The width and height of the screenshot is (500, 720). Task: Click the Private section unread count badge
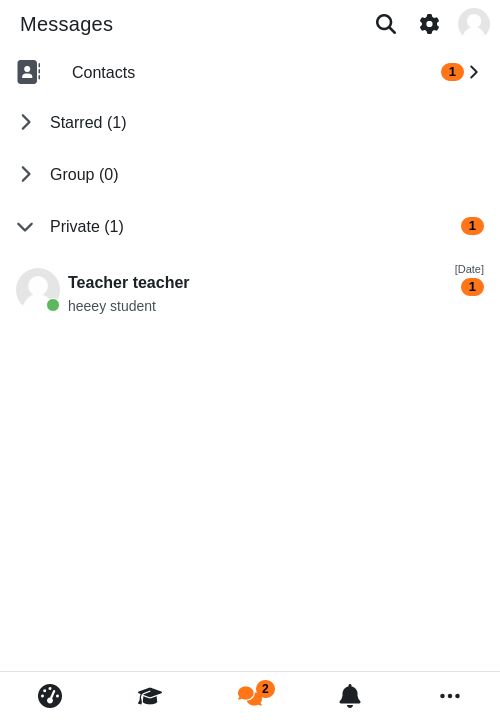click(472, 226)
